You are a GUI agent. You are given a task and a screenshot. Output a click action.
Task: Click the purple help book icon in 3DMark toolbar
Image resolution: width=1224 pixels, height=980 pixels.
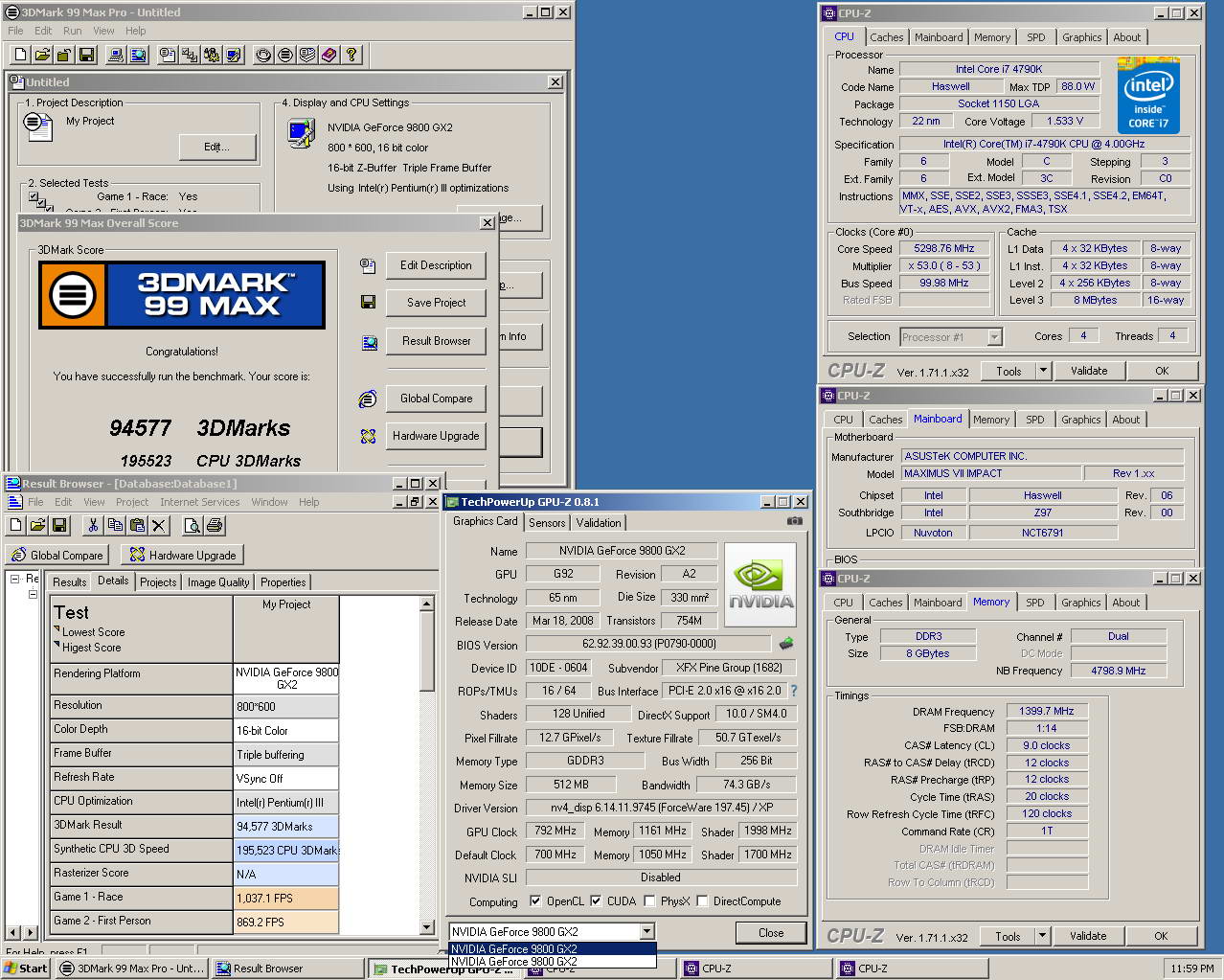tap(329, 55)
